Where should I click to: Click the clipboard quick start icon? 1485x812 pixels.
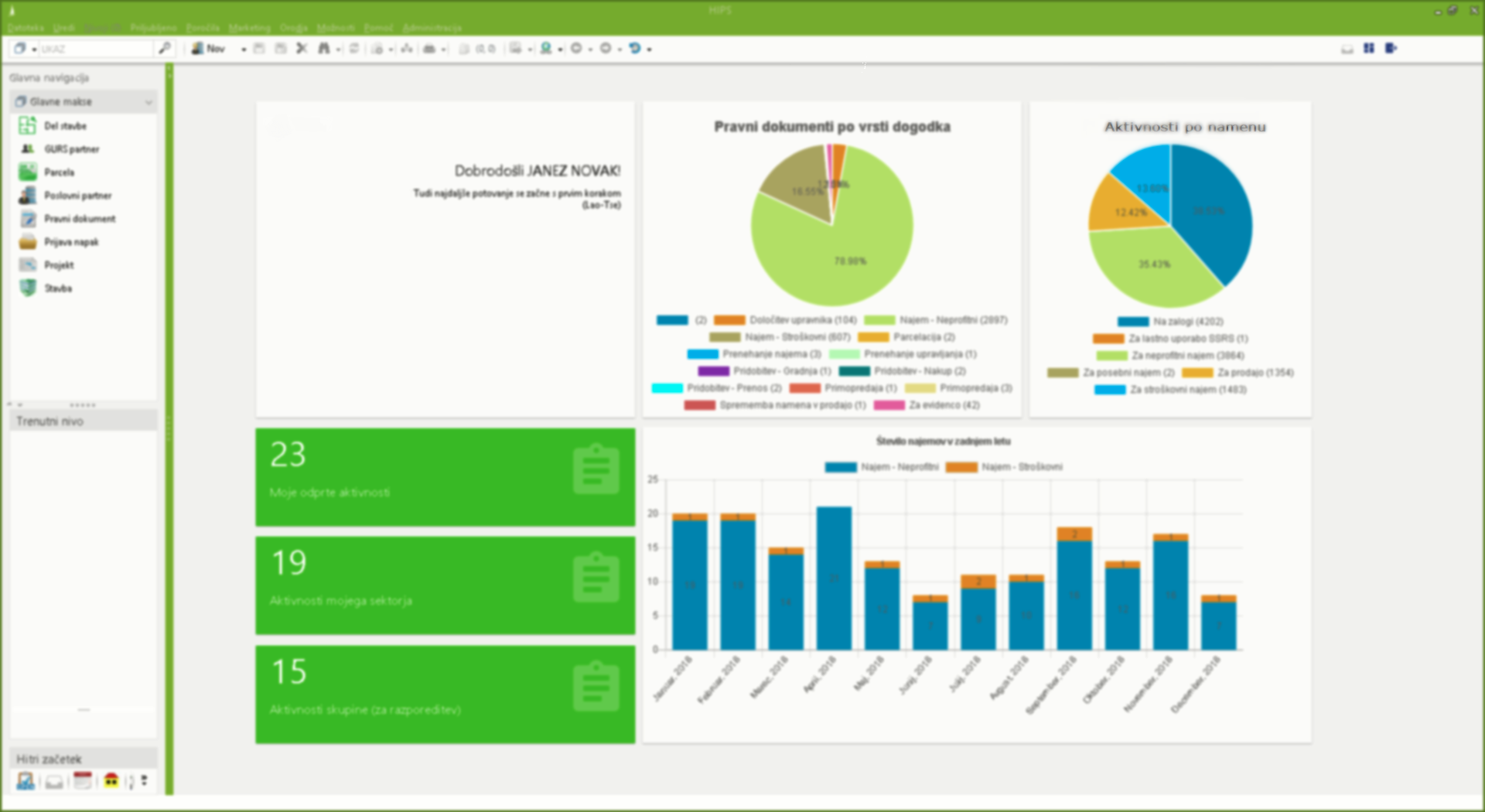click(26, 781)
